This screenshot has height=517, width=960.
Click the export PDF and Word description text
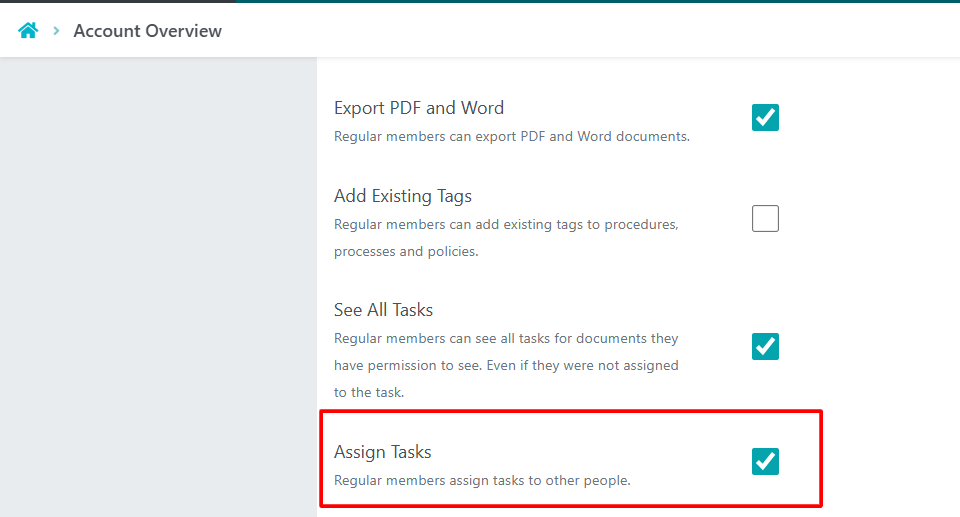pos(511,136)
